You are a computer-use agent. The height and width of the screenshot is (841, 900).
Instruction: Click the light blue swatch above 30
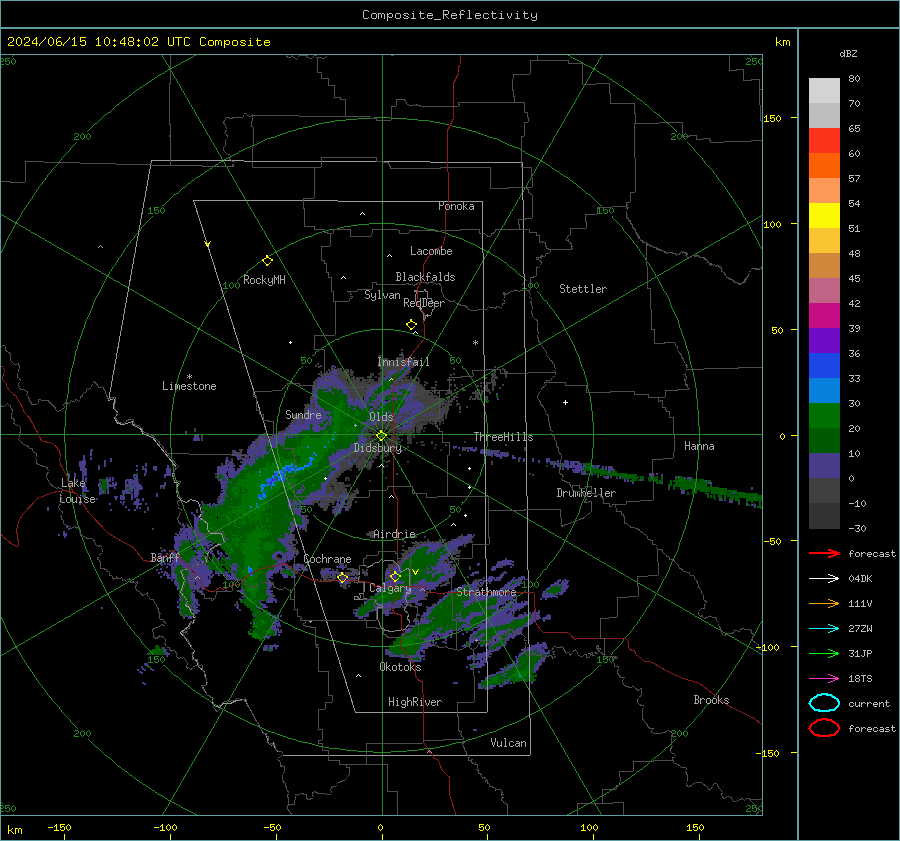click(824, 390)
